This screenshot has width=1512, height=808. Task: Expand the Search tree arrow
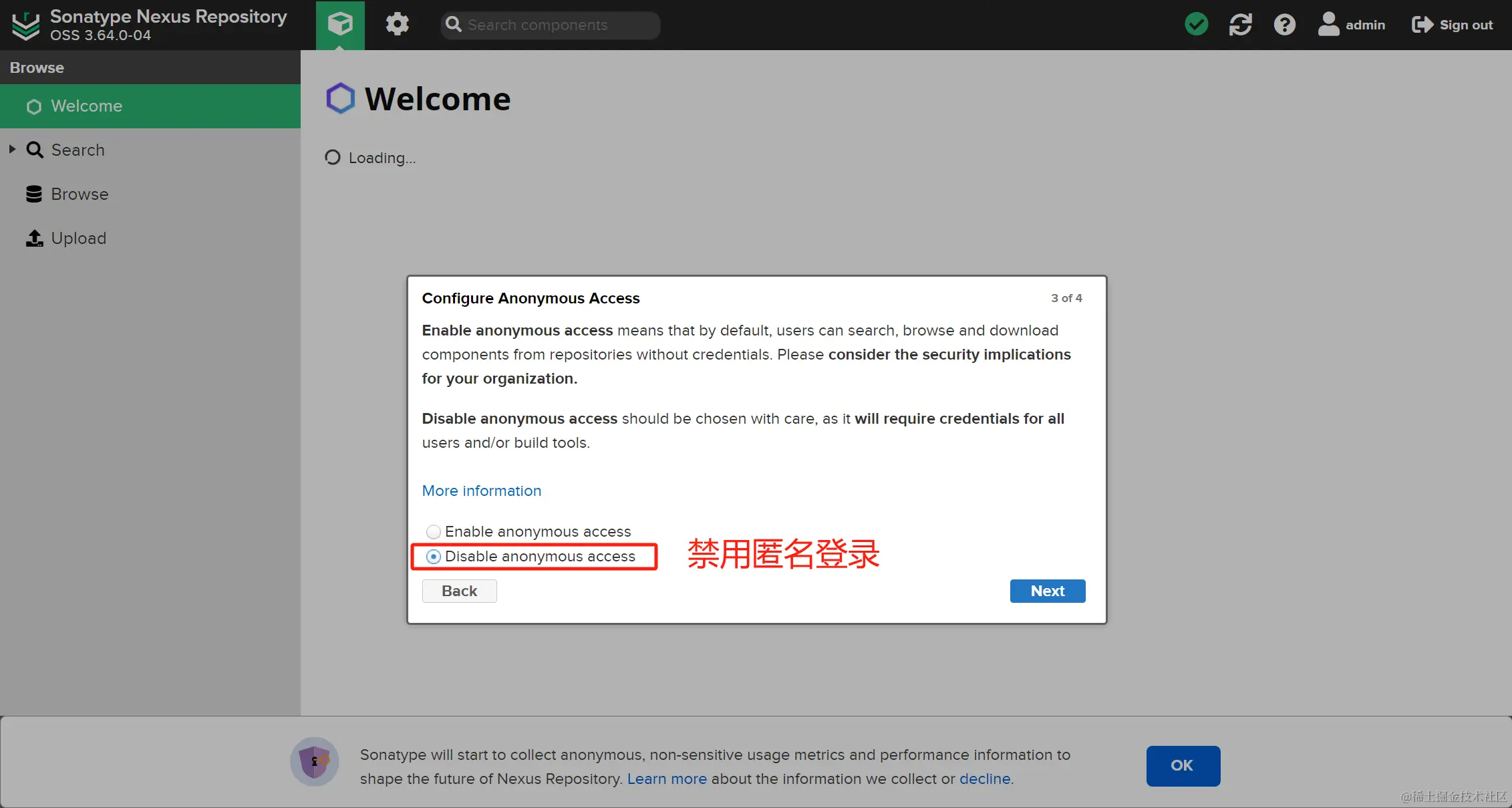(12, 150)
